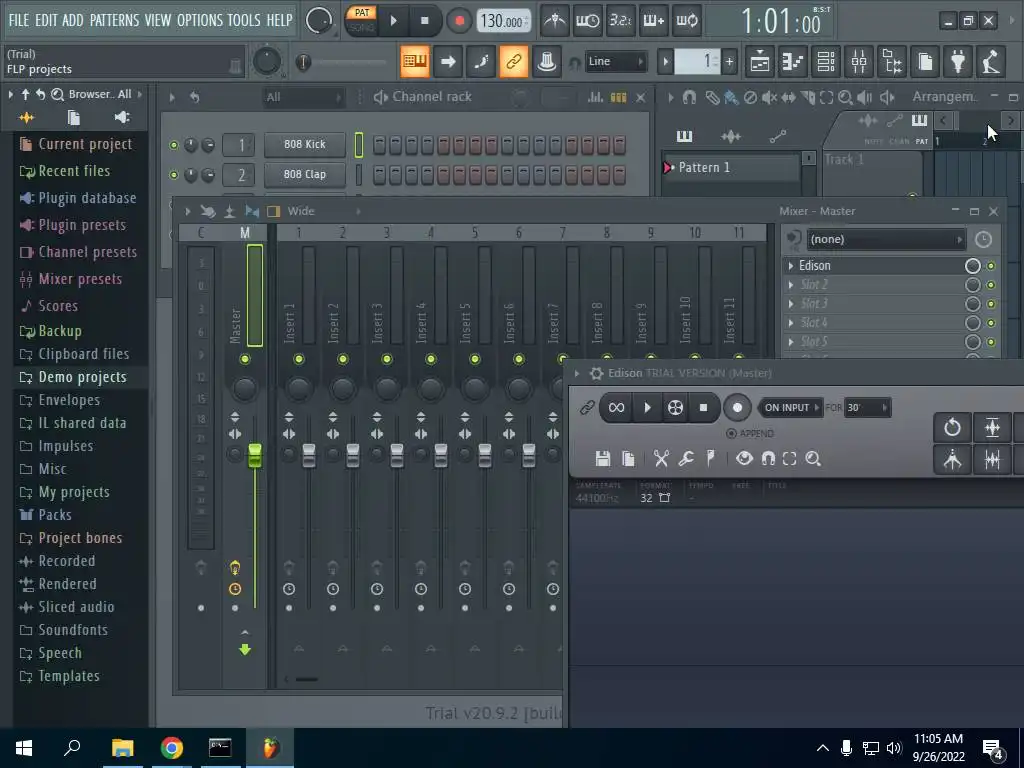Viewport: 1024px width, 768px height.
Task: Open the Line snap dropdown
Action: point(615,61)
